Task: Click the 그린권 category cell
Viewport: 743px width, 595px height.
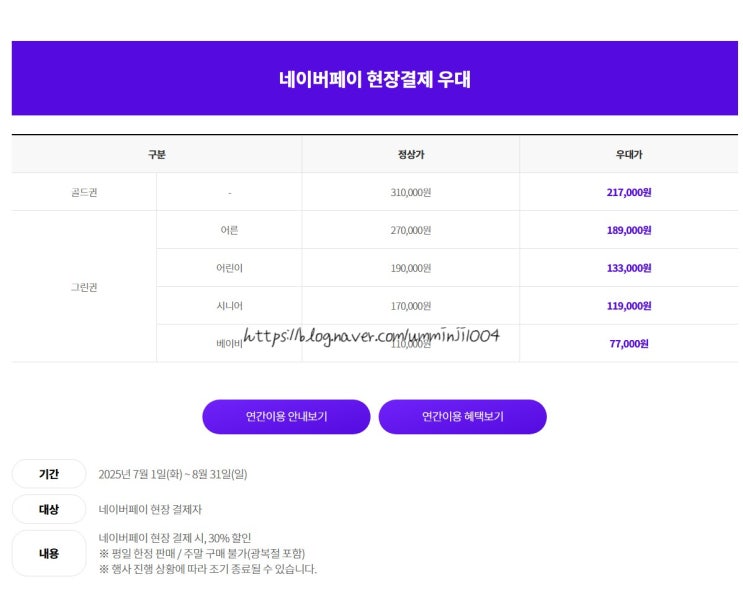Action: pos(84,287)
